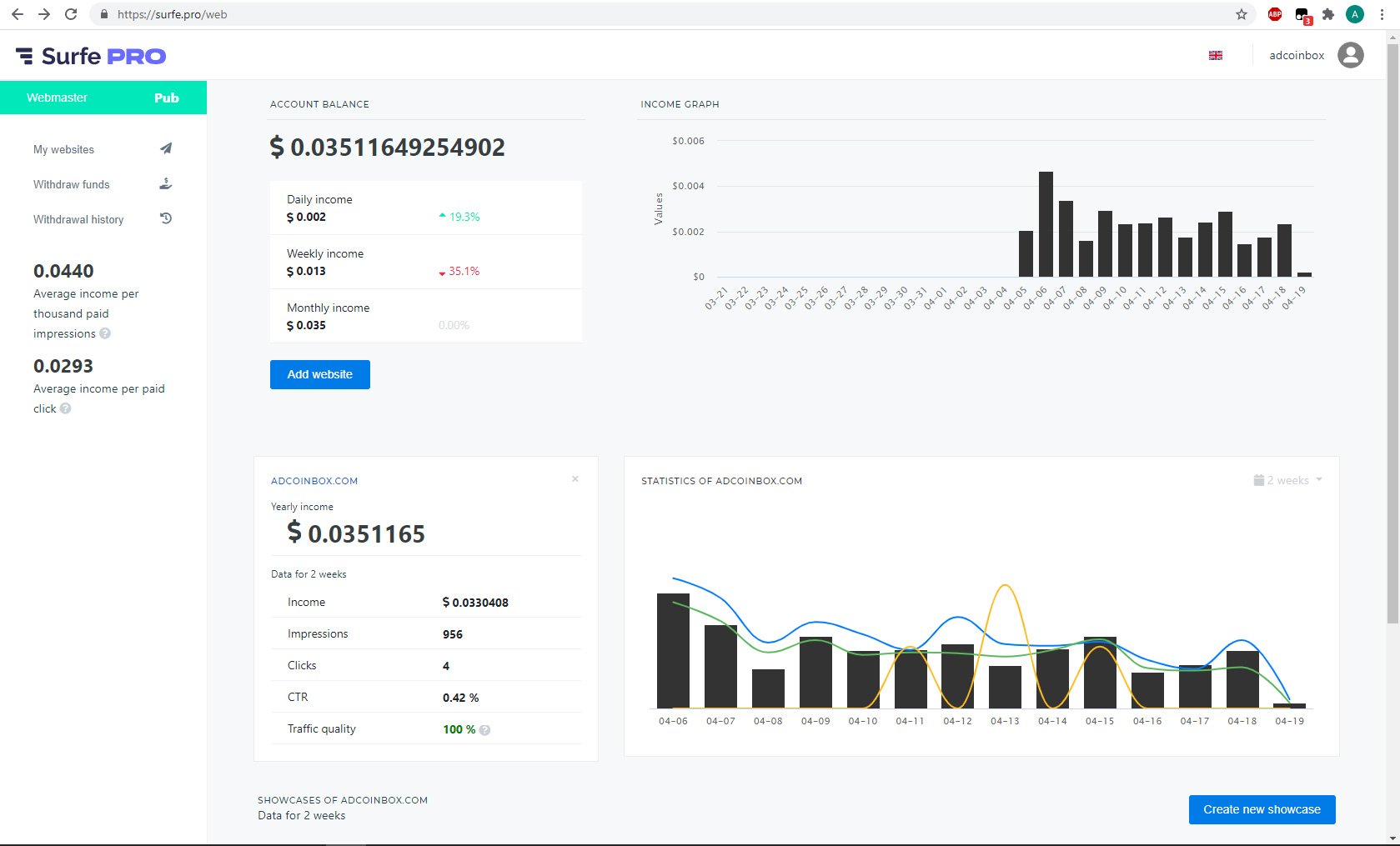Open the extension with red badge
Viewport: 1400px width, 846px height.
click(1302, 15)
